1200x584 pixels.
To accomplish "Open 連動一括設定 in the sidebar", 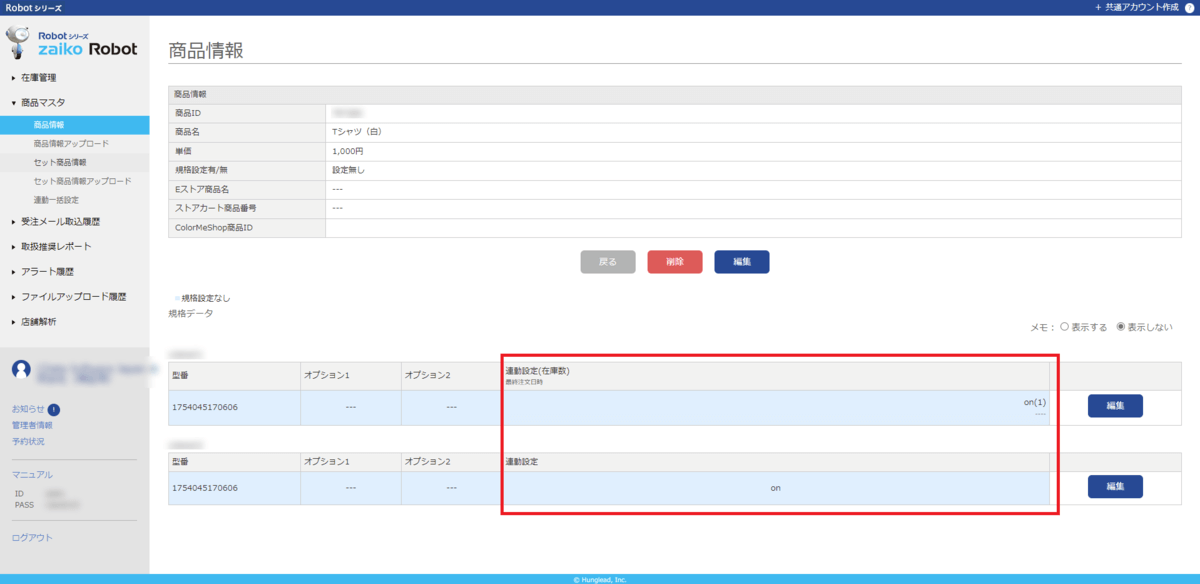I will coord(56,200).
